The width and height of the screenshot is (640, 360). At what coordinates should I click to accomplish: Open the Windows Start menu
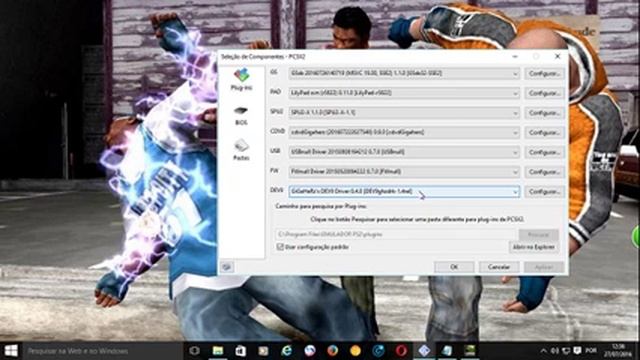pos(11,351)
